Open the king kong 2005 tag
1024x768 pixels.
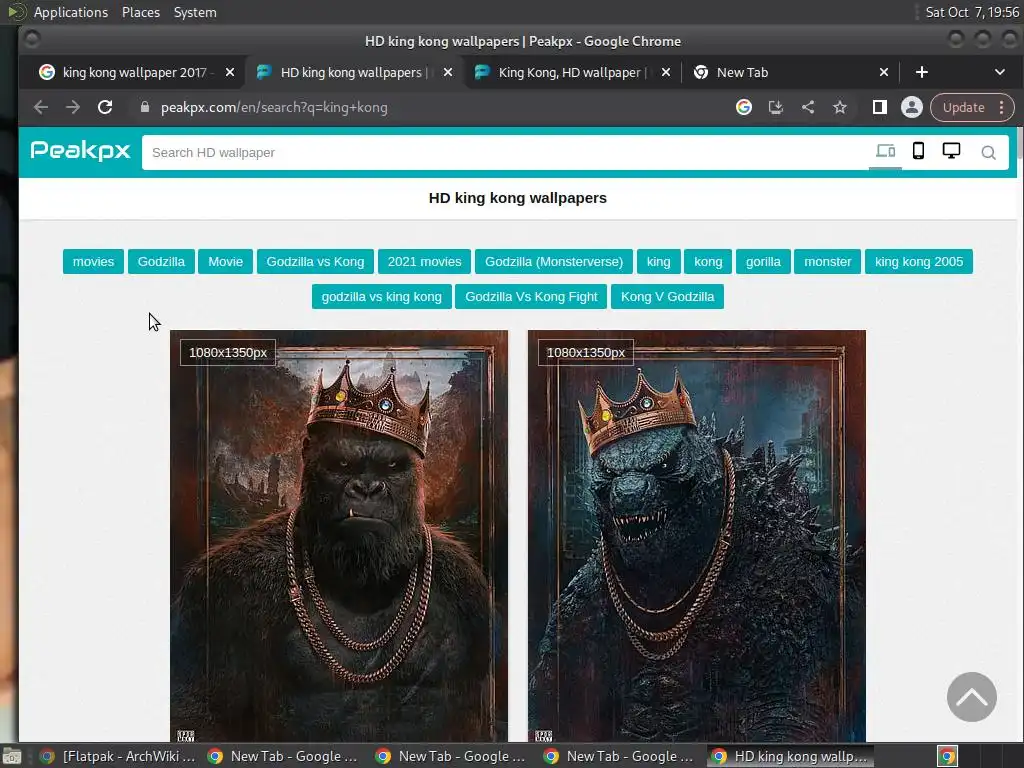pyautogui.click(x=919, y=262)
